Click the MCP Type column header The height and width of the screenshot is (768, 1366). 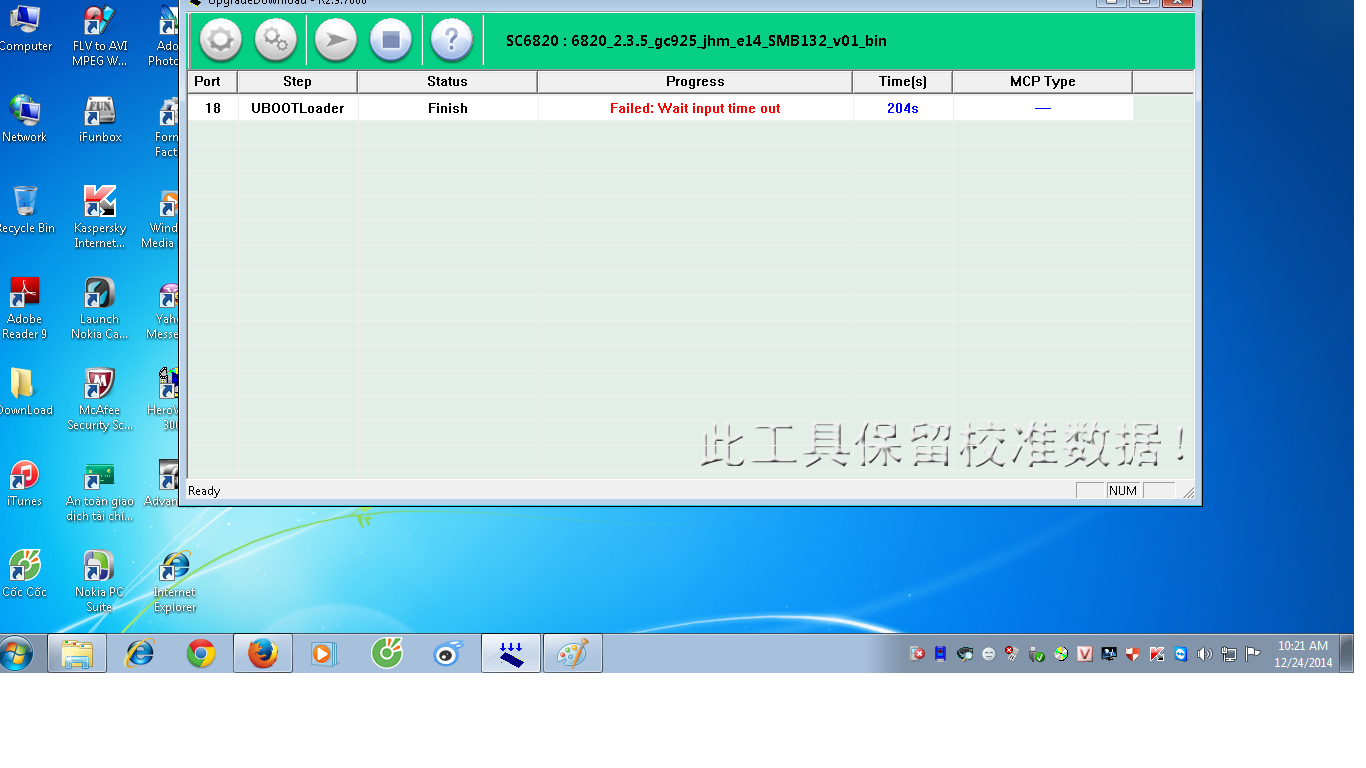point(1042,81)
